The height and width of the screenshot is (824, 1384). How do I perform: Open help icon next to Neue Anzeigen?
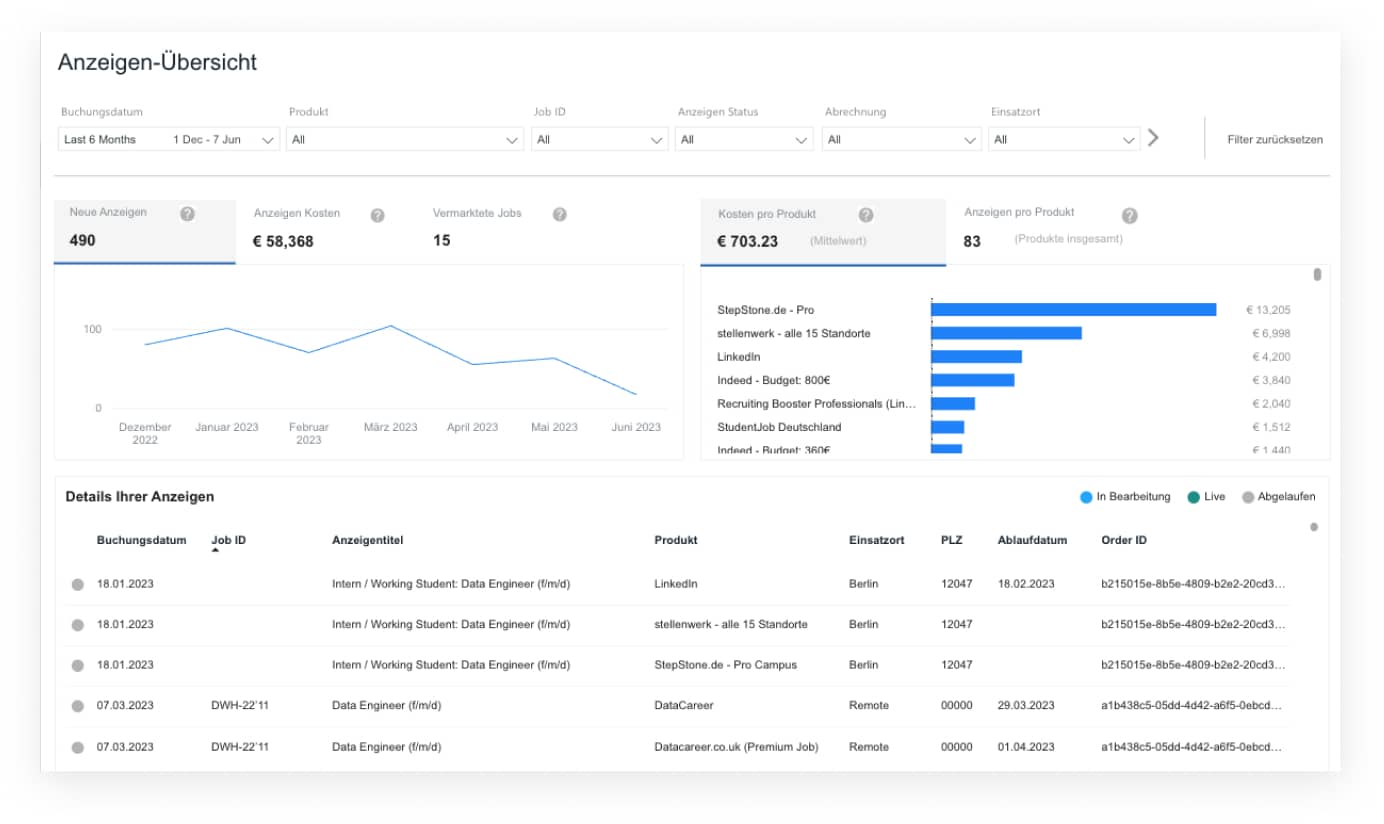pos(187,213)
